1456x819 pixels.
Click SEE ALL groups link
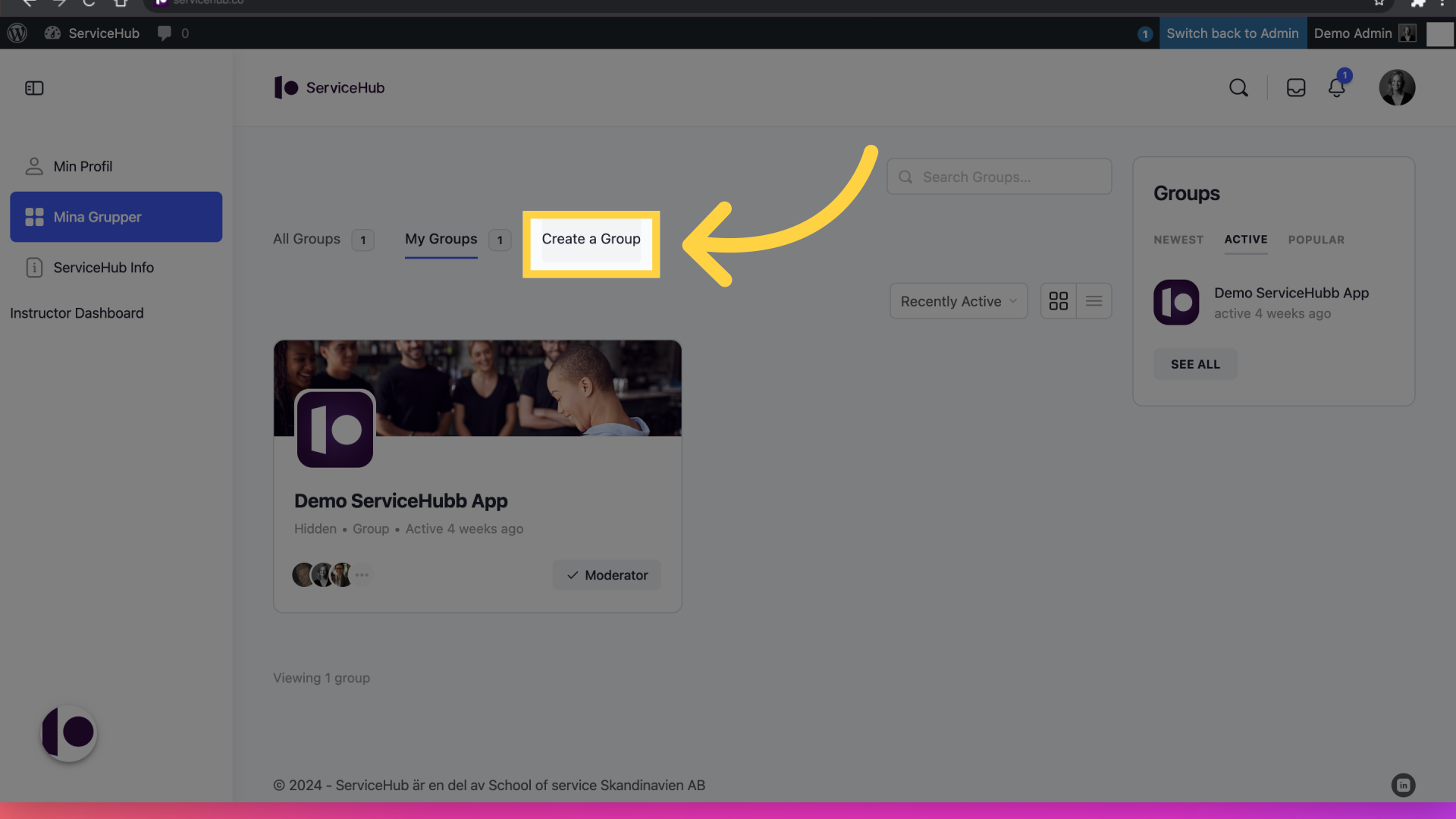click(1195, 363)
